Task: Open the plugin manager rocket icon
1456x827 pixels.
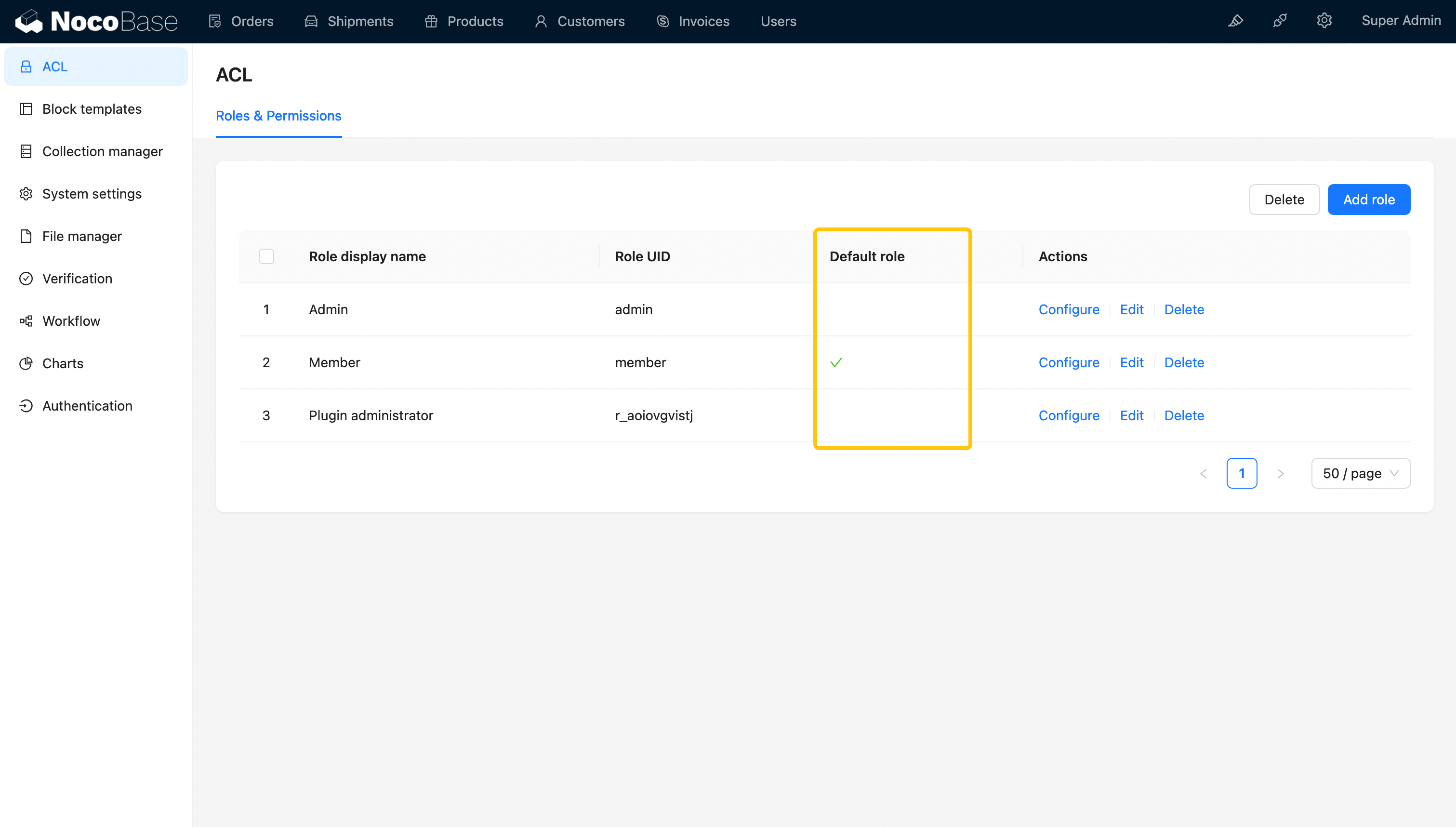Action: pos(1280,21)
